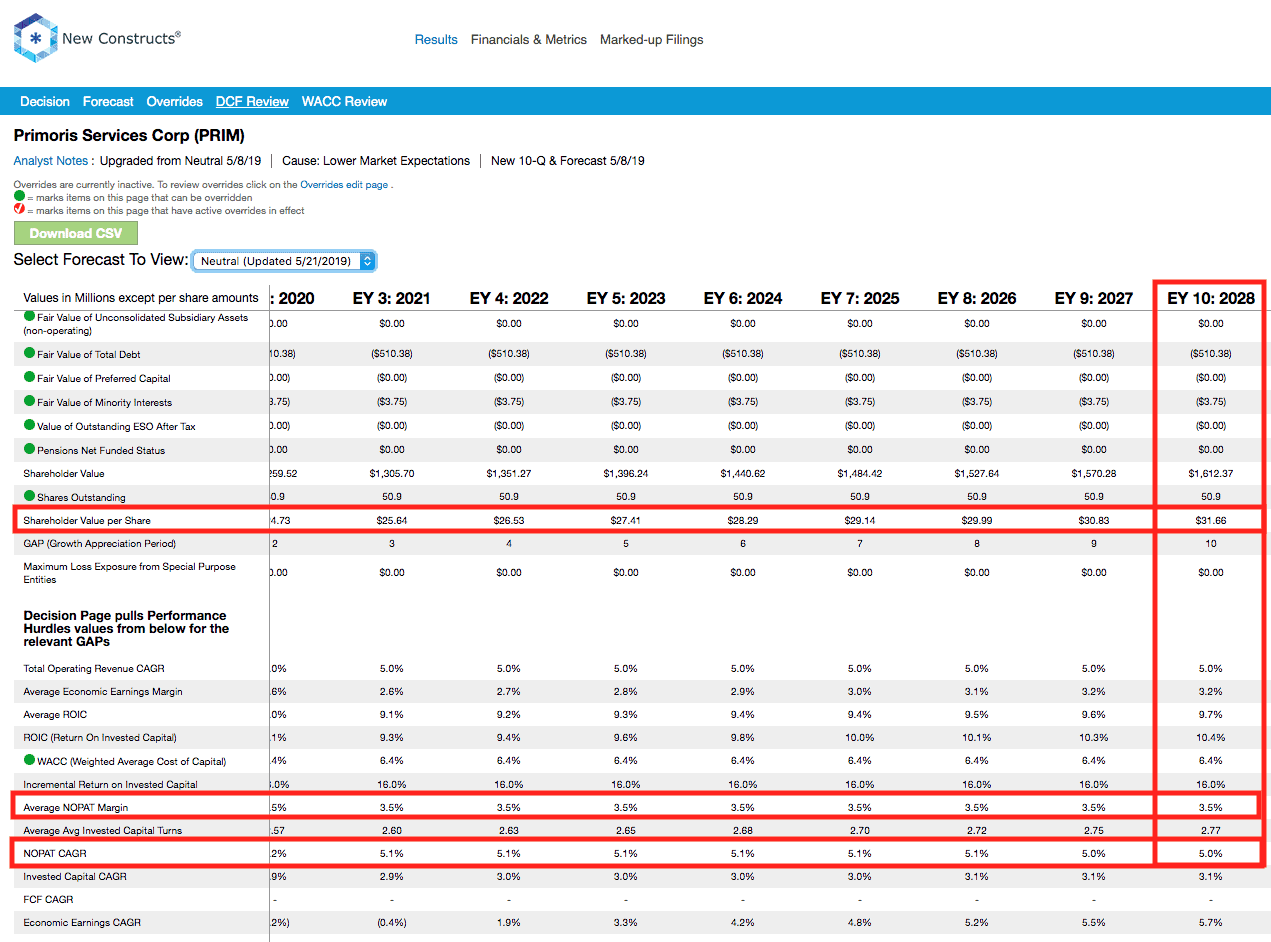The height and width of the screenshot is (942, 1271).
Task: Click the Incremental Return on Invested Capital label
Action: (110, 784)
